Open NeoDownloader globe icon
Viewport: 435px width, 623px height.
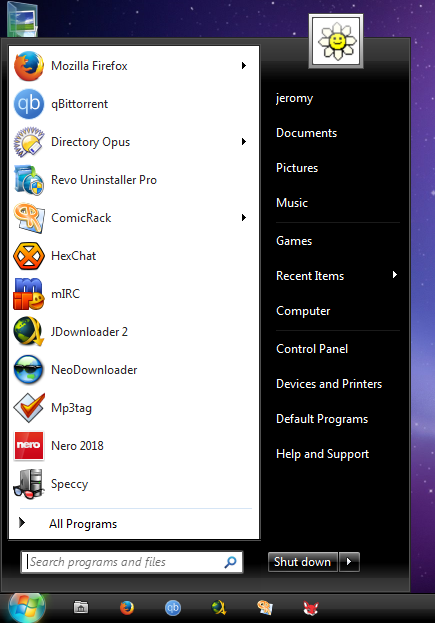coord(29,370)
